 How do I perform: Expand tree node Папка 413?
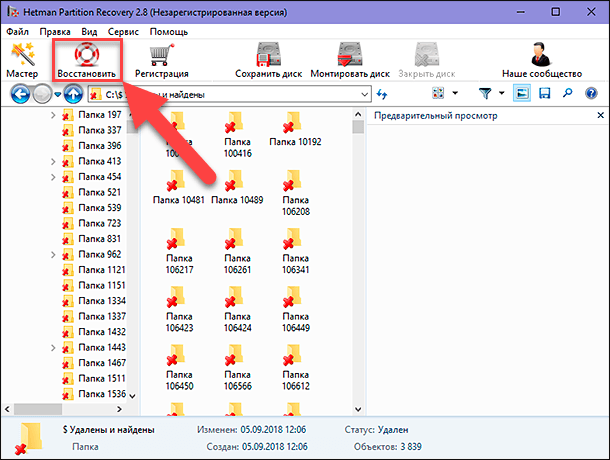pyautogui.click(x=53, y=162)
